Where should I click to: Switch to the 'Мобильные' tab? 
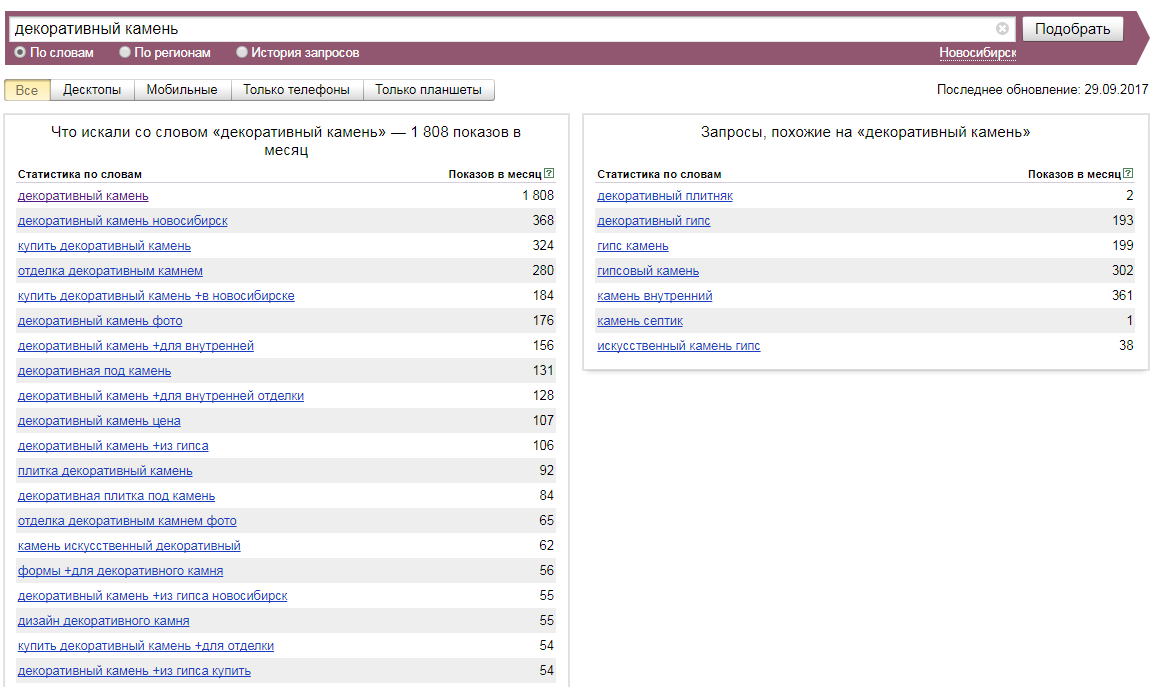[x=182, y=90]
